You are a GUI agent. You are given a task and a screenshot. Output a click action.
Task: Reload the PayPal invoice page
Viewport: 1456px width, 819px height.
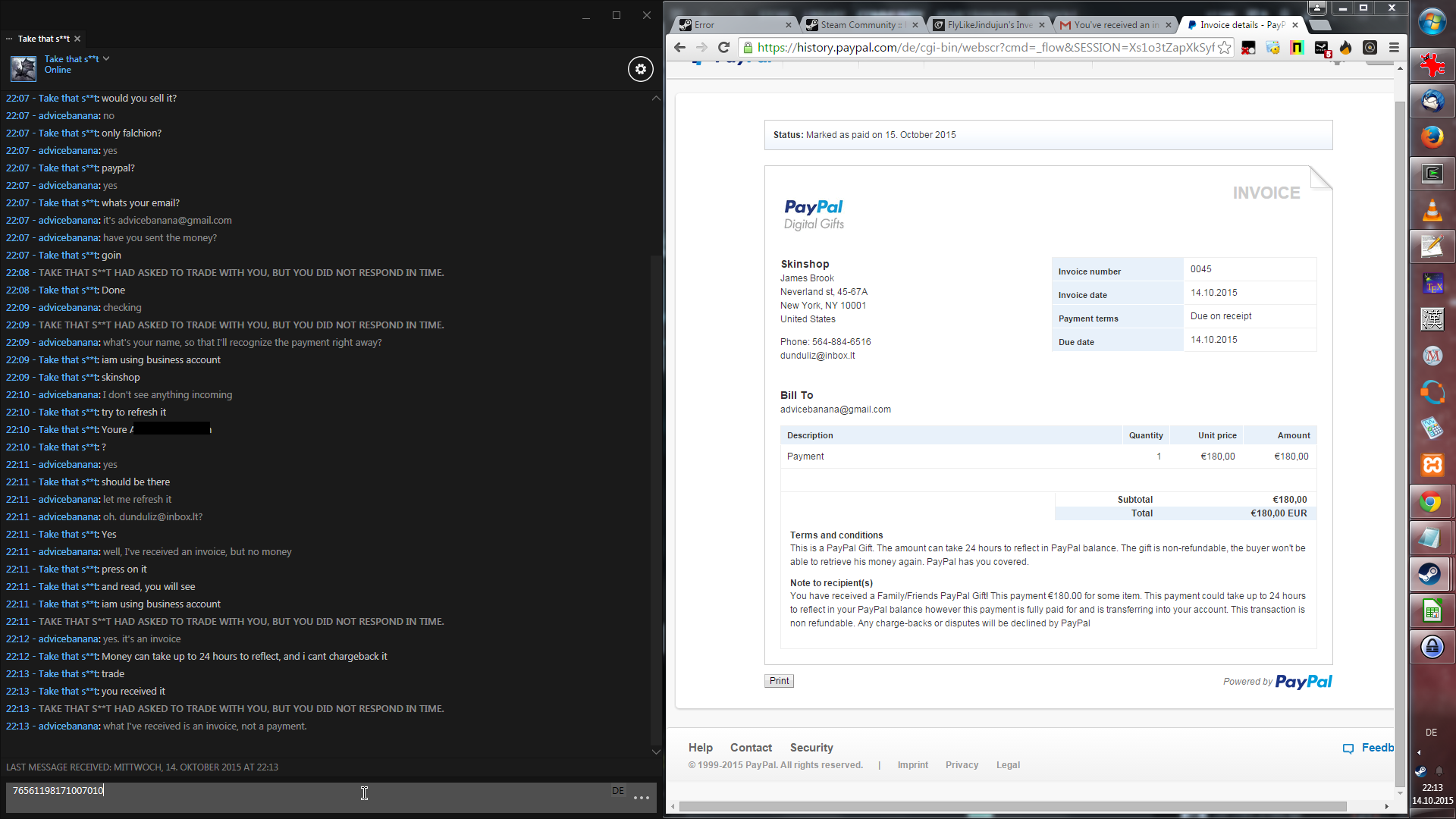(x=723, y=48)
